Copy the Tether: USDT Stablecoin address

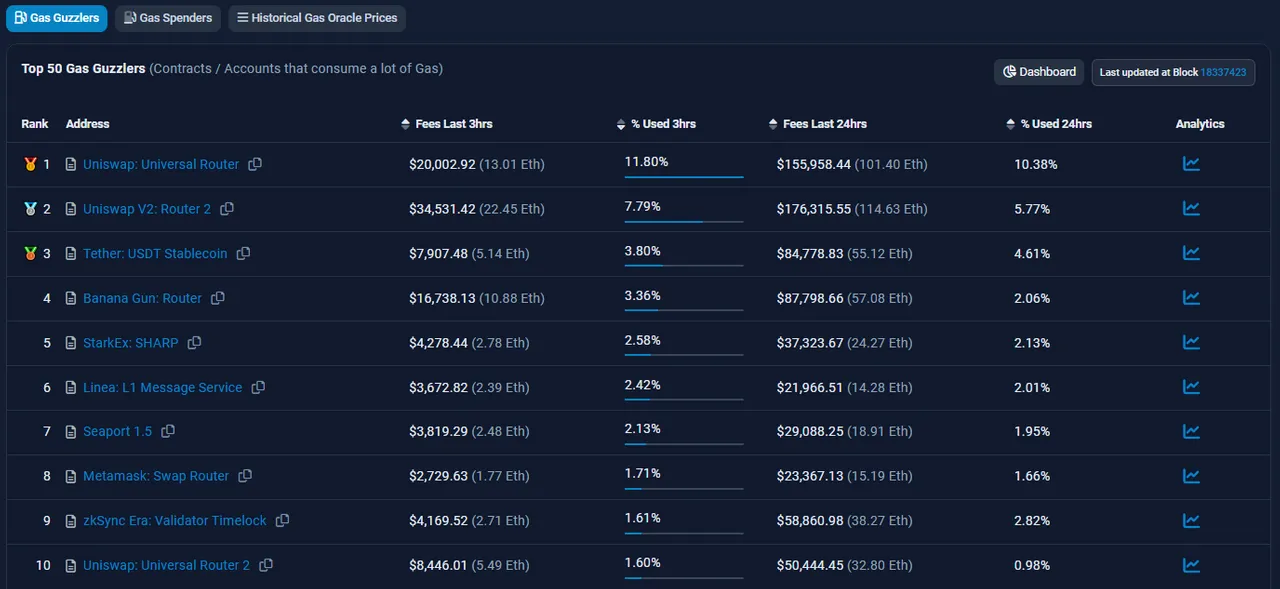tap(243, 254)
